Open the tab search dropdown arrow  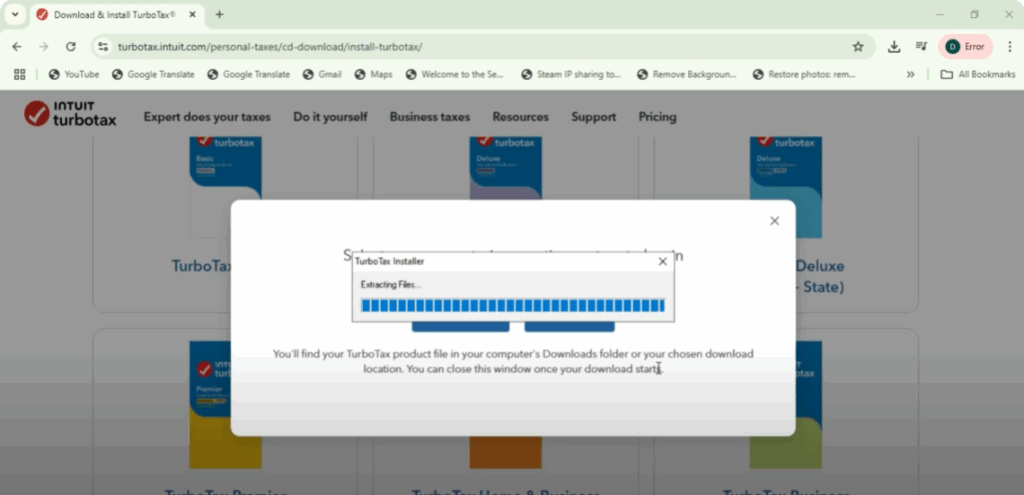15,14
